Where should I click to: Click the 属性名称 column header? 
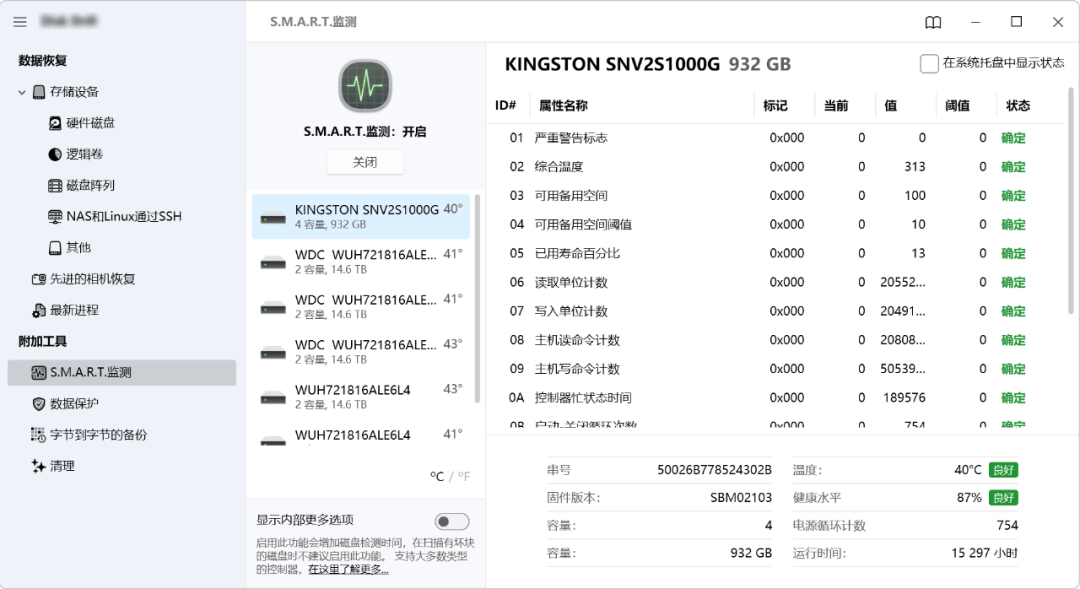563,105
